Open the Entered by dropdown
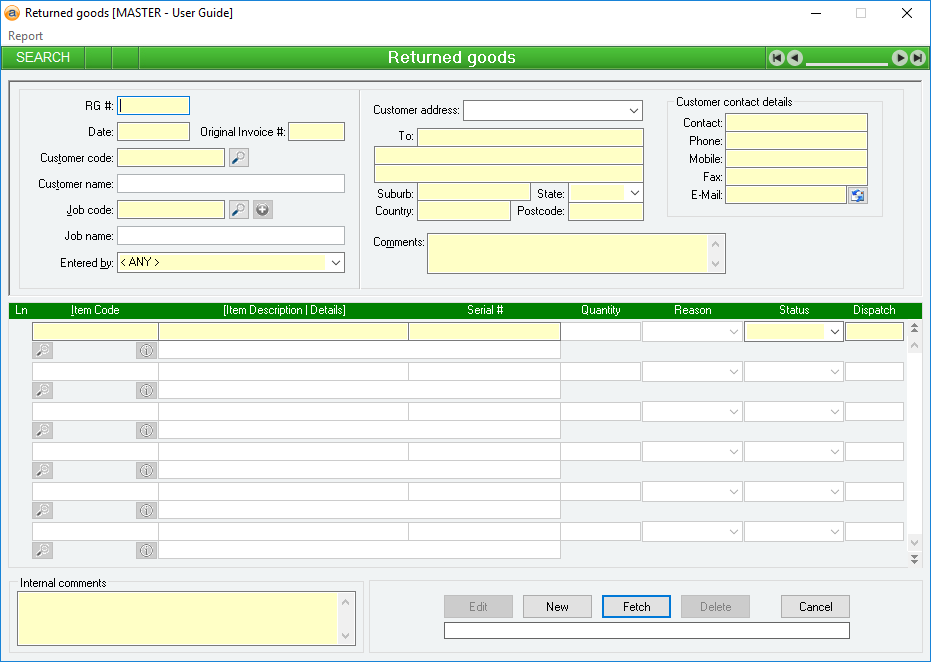Viewport: 931px width, 662px height. click(335, 262)
